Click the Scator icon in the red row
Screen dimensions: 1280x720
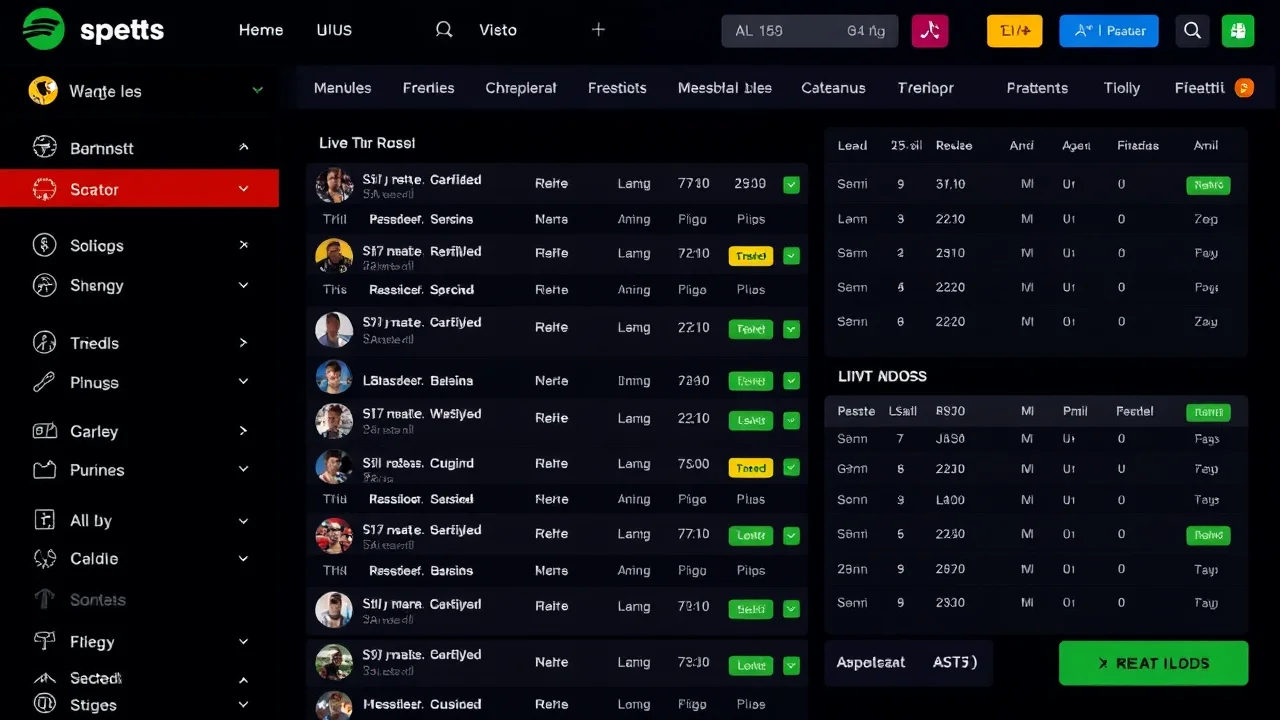pyautogui.click(x=44, y=189)
